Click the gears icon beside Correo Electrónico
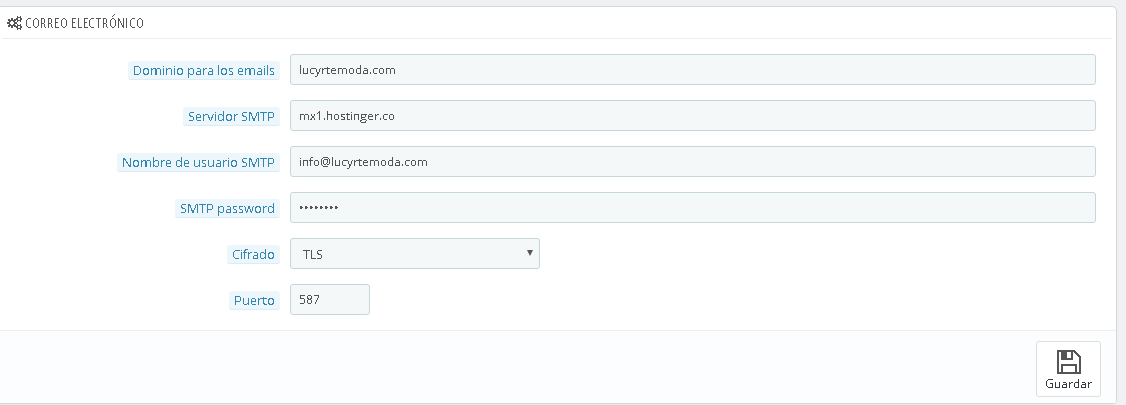Viewport: 1126px width, 405px height. point(14,22)
